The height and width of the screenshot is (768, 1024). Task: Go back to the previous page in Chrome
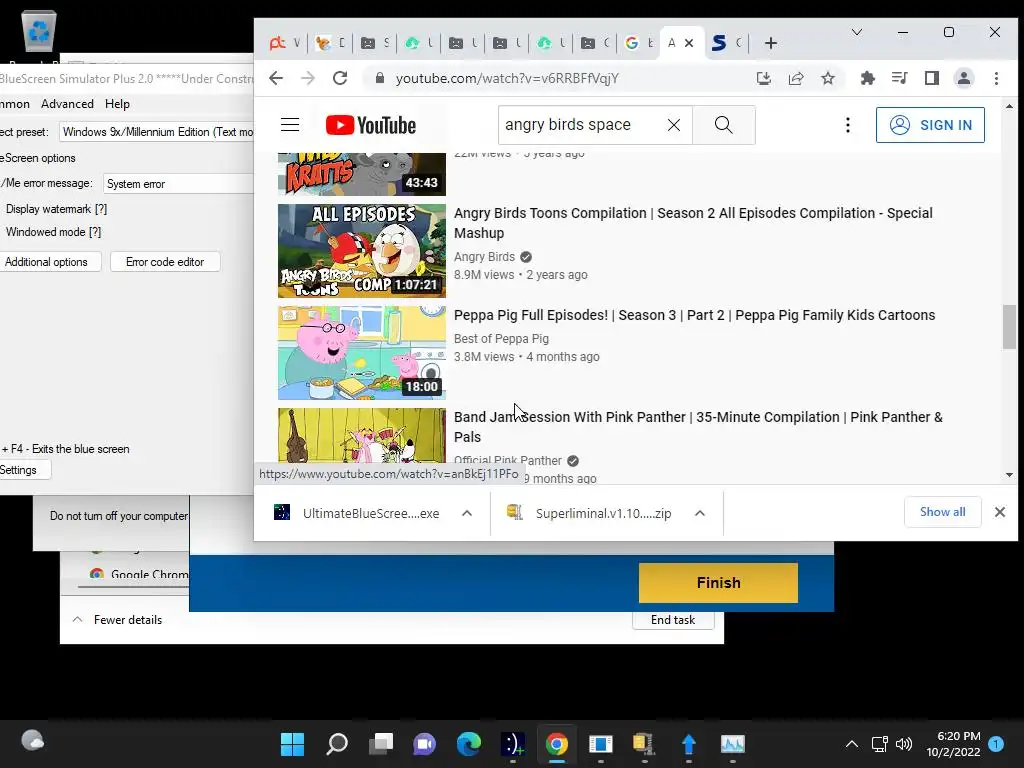tap(276, 78)
